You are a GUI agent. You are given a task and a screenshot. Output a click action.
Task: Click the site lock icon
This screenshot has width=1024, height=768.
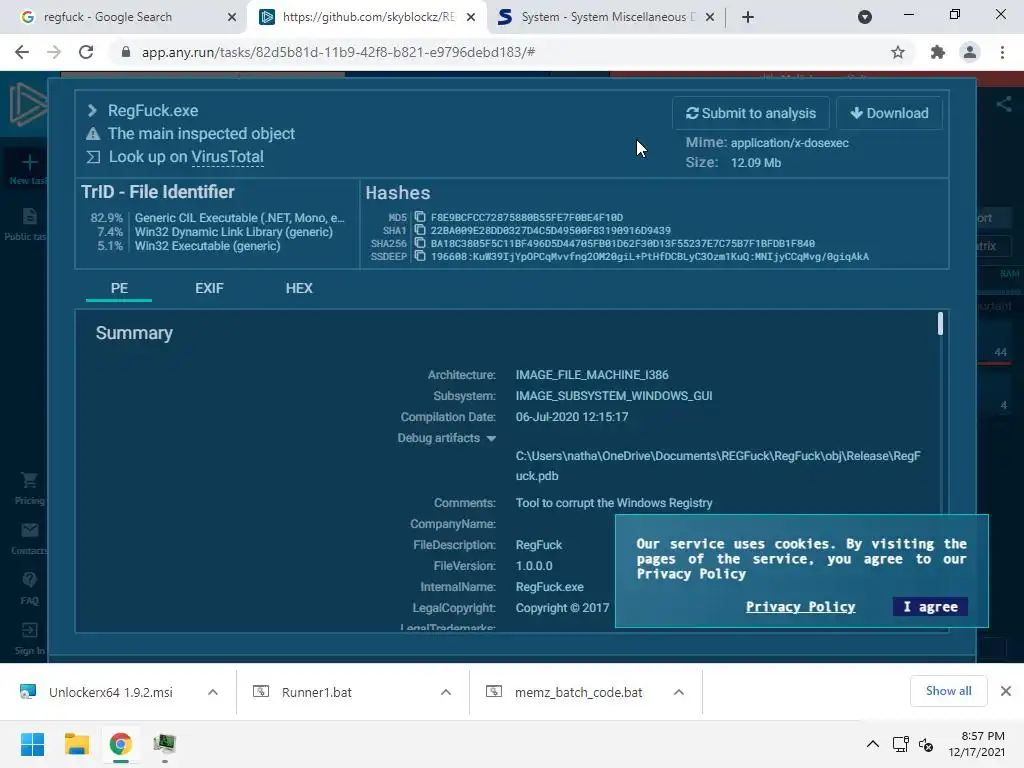coord(126,52)
